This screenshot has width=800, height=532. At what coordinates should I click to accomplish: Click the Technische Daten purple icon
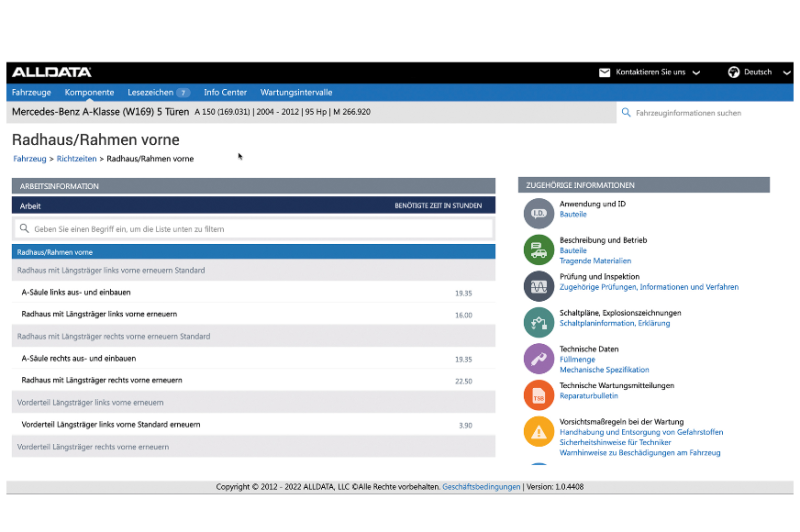(539, 358)
